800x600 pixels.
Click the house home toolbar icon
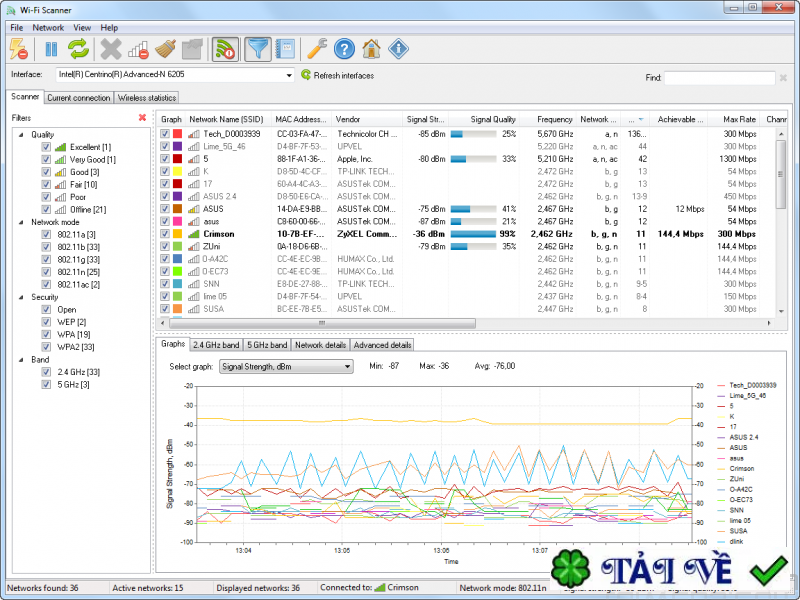coord(371,48)
